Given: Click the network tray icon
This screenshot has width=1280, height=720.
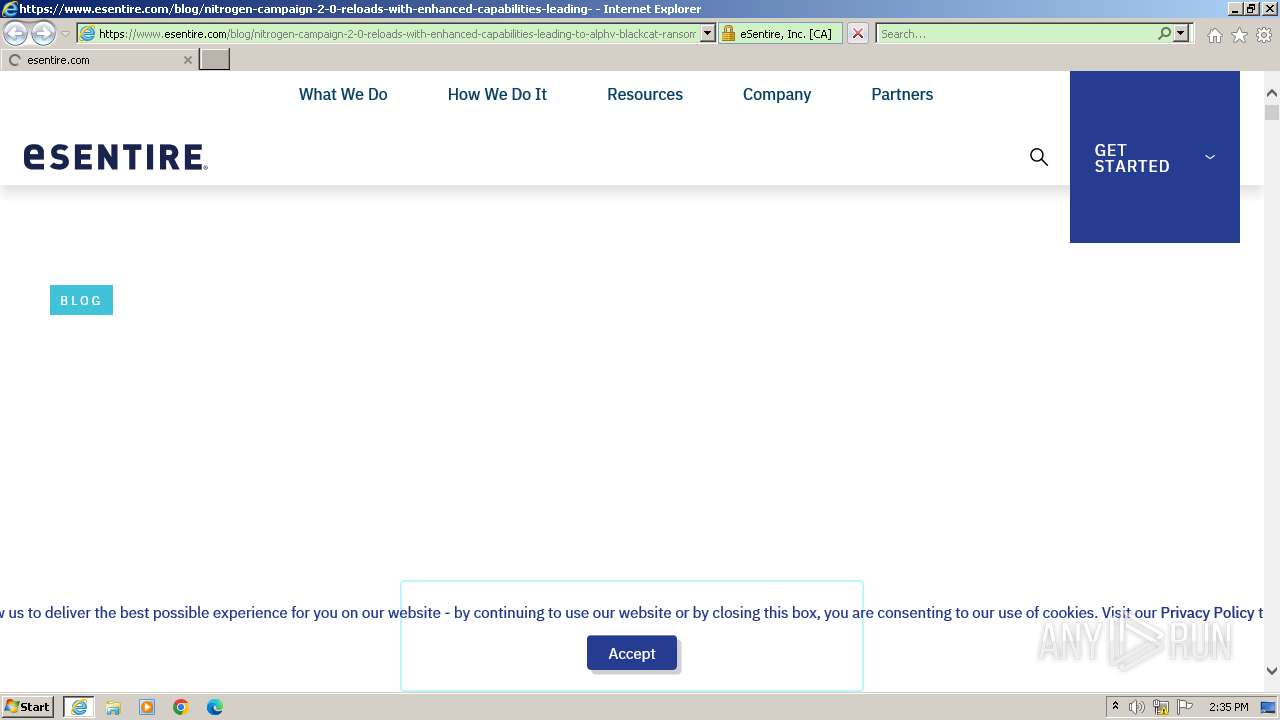Looking at the screenshot, I should pos(1161,707).
